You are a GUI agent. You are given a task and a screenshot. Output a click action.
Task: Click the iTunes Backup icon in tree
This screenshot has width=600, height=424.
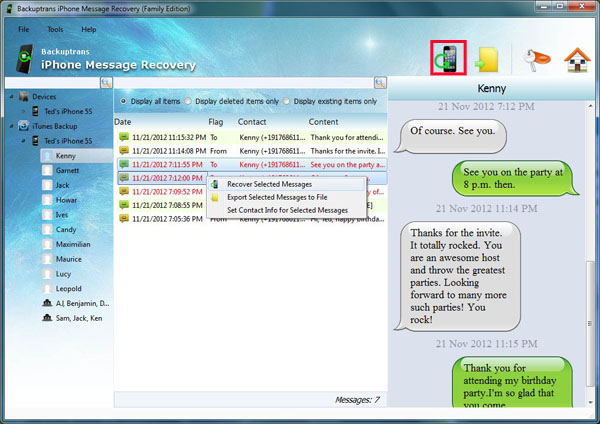point(24,126)
